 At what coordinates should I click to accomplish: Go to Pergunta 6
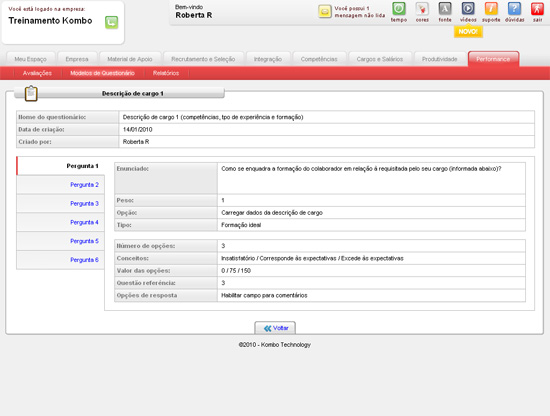(84, 260)
